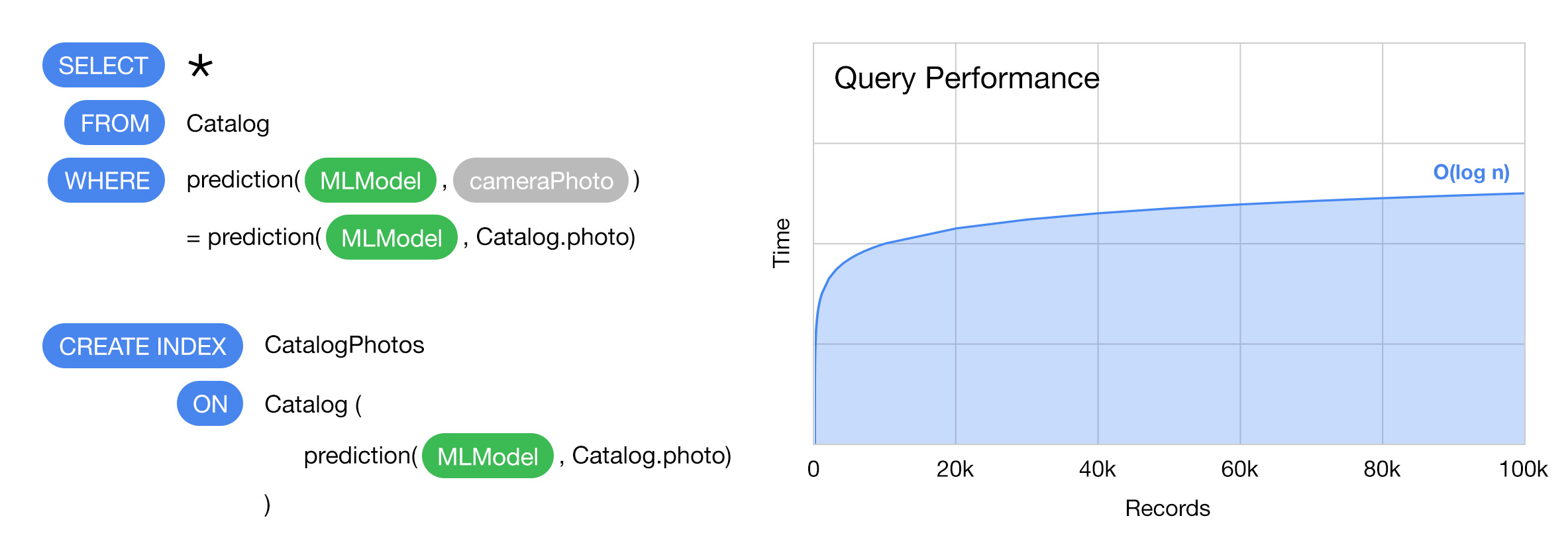The height and width of the screenshot is (559, 1568).
Task: Select the MLModel pill in the CREATE INDEX statement
Action: [x=488, y=456]
